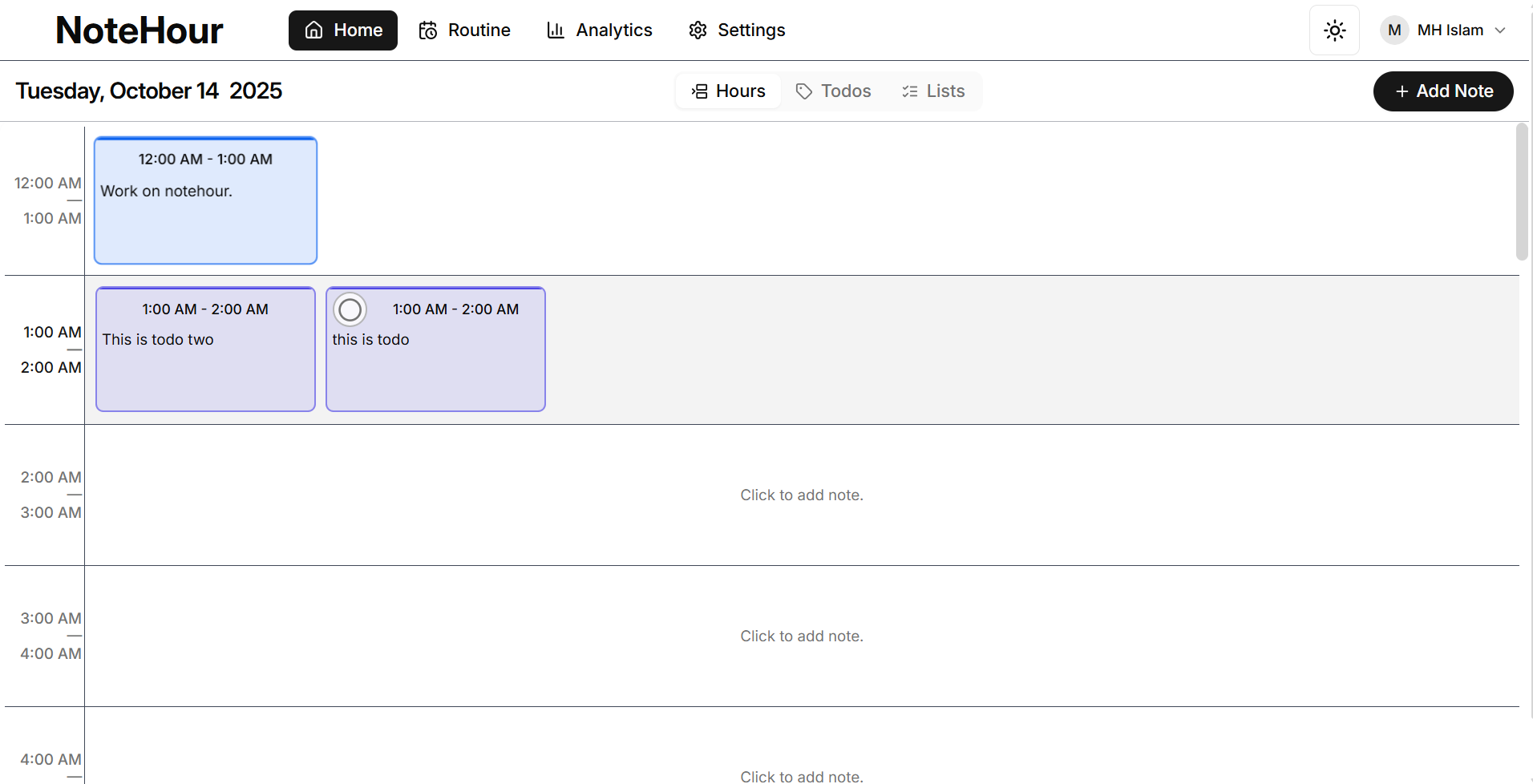Viewport: 1533px width, 784px height.
Task: Click the plus icon in Add Note
Action: [x=1402, y=91]
